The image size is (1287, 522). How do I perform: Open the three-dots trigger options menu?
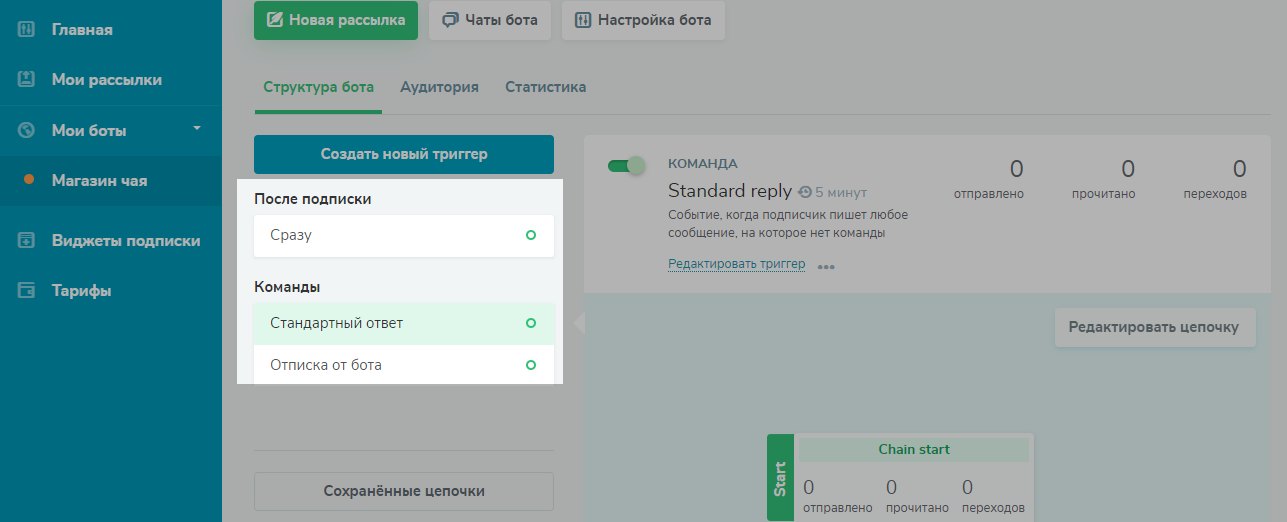(826, 267)
